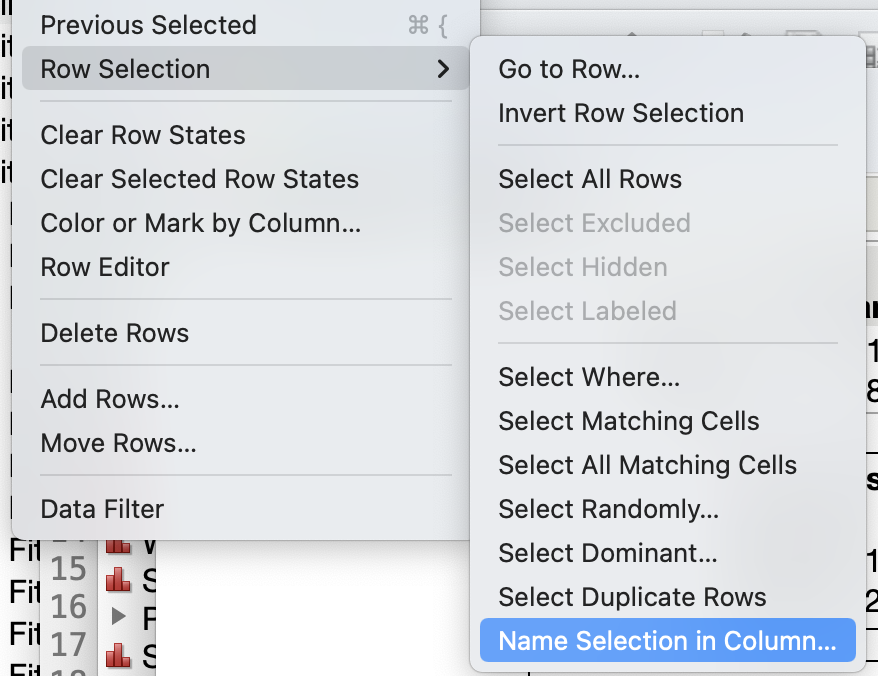Image resolution: width=878 pixels, height=676 pixels.
Task: Choose Select Randomly option
Action: point(608,509)
